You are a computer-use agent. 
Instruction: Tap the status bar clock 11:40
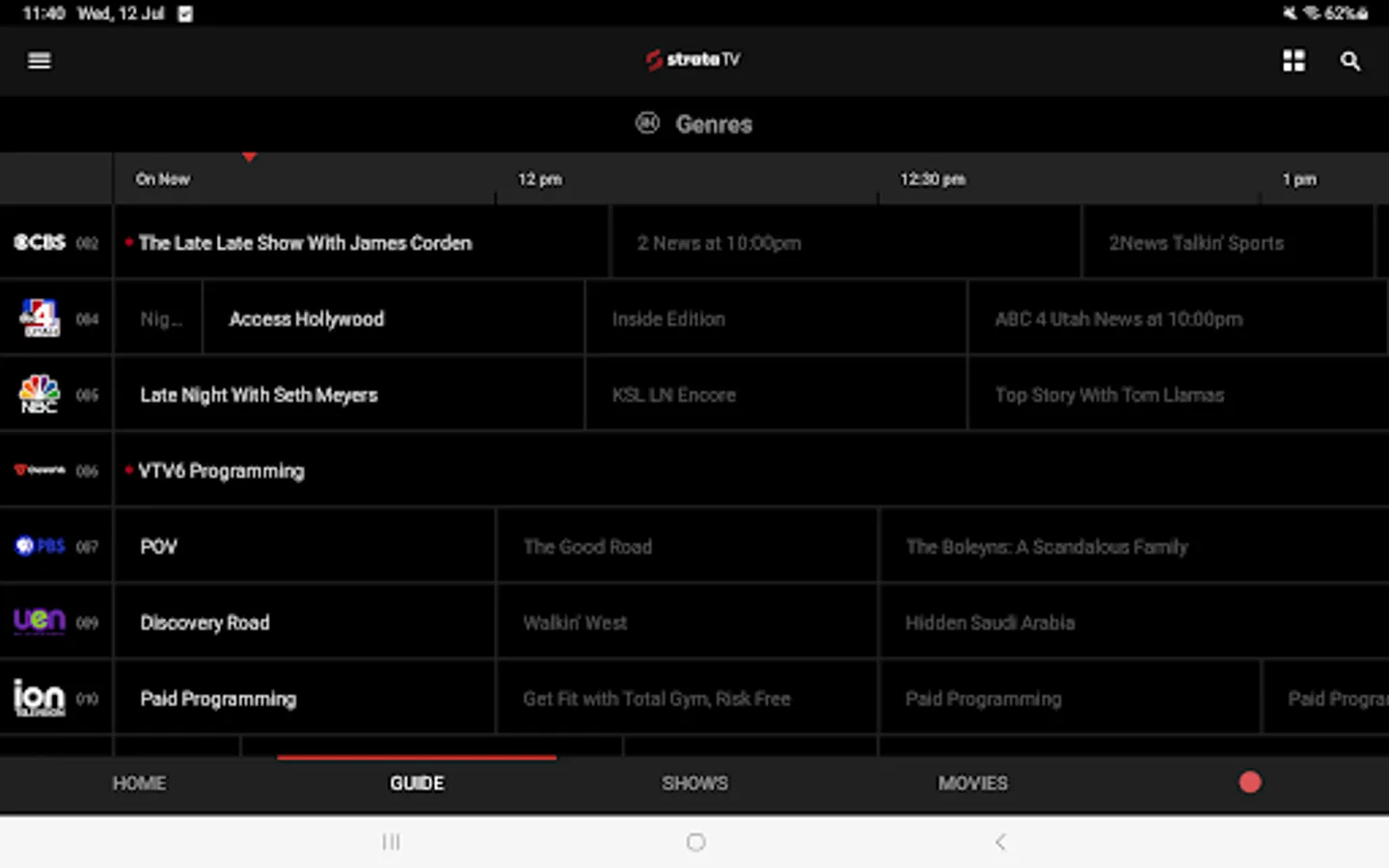point(43,14)
